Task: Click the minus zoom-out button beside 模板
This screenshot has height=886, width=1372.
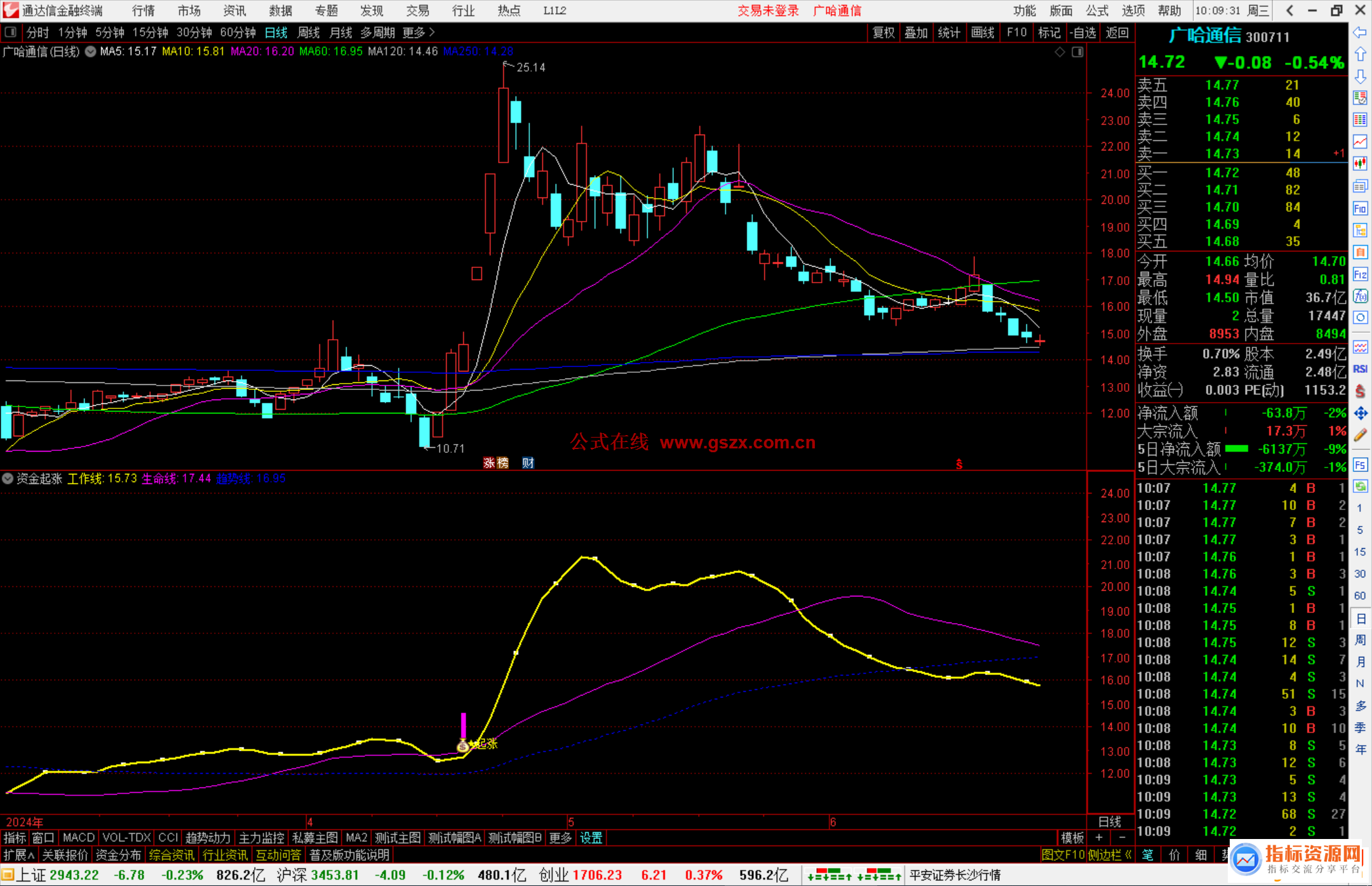Action: pos(1122,838)
